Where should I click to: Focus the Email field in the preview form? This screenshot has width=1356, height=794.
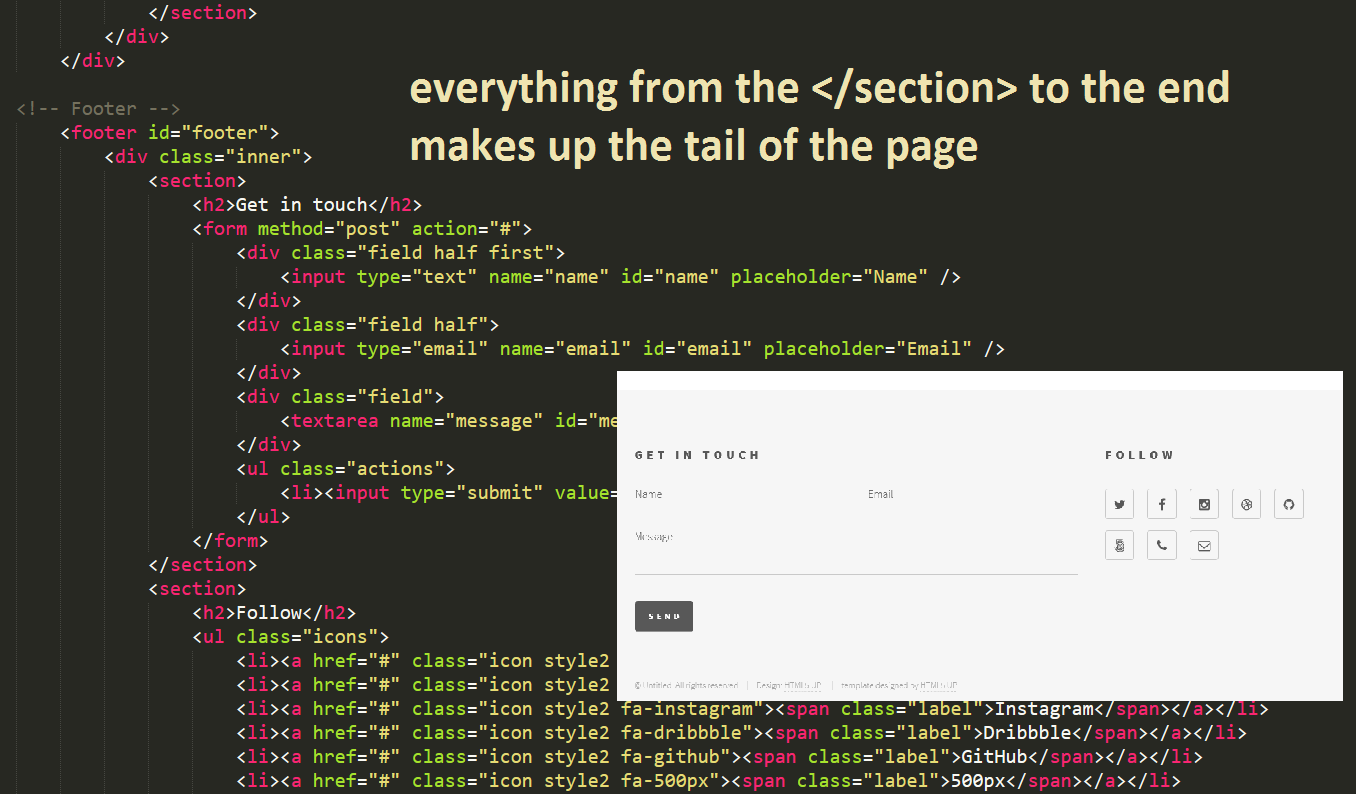972,494
